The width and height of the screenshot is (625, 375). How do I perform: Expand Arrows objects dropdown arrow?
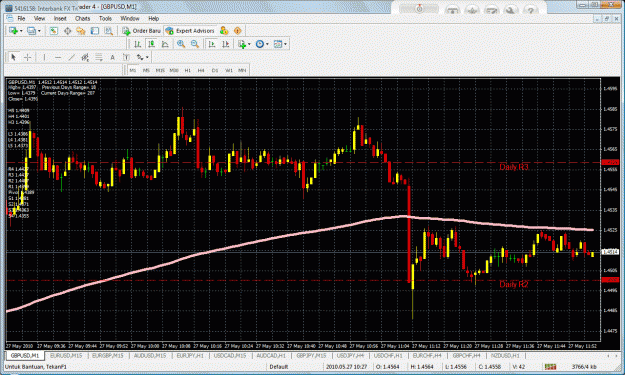[x=147, y=57]
